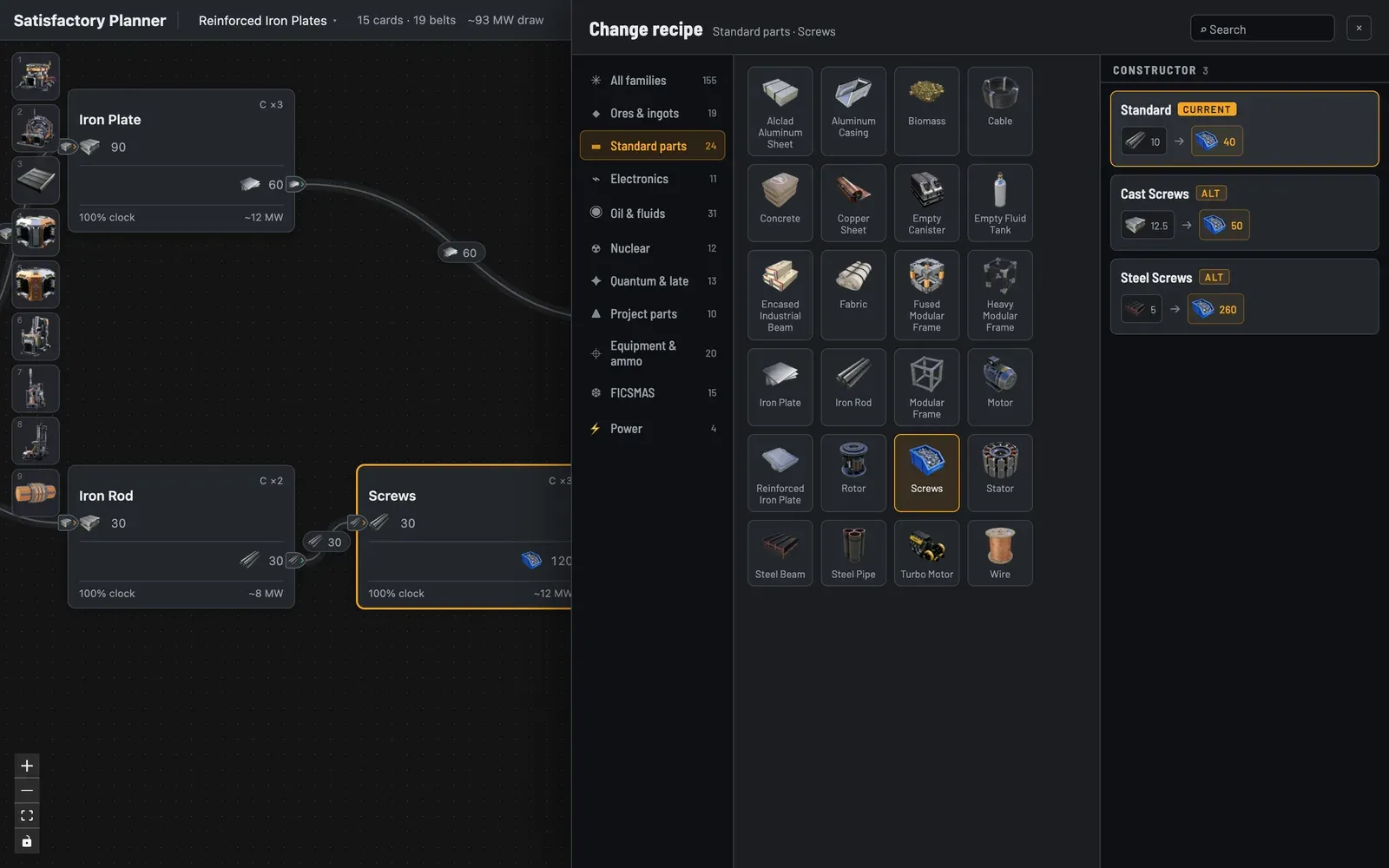Select the Motor item tile
Image resolution: width=1389 pixels, height=868 pixels.
pyautogui.click(x=1000, y=387)
